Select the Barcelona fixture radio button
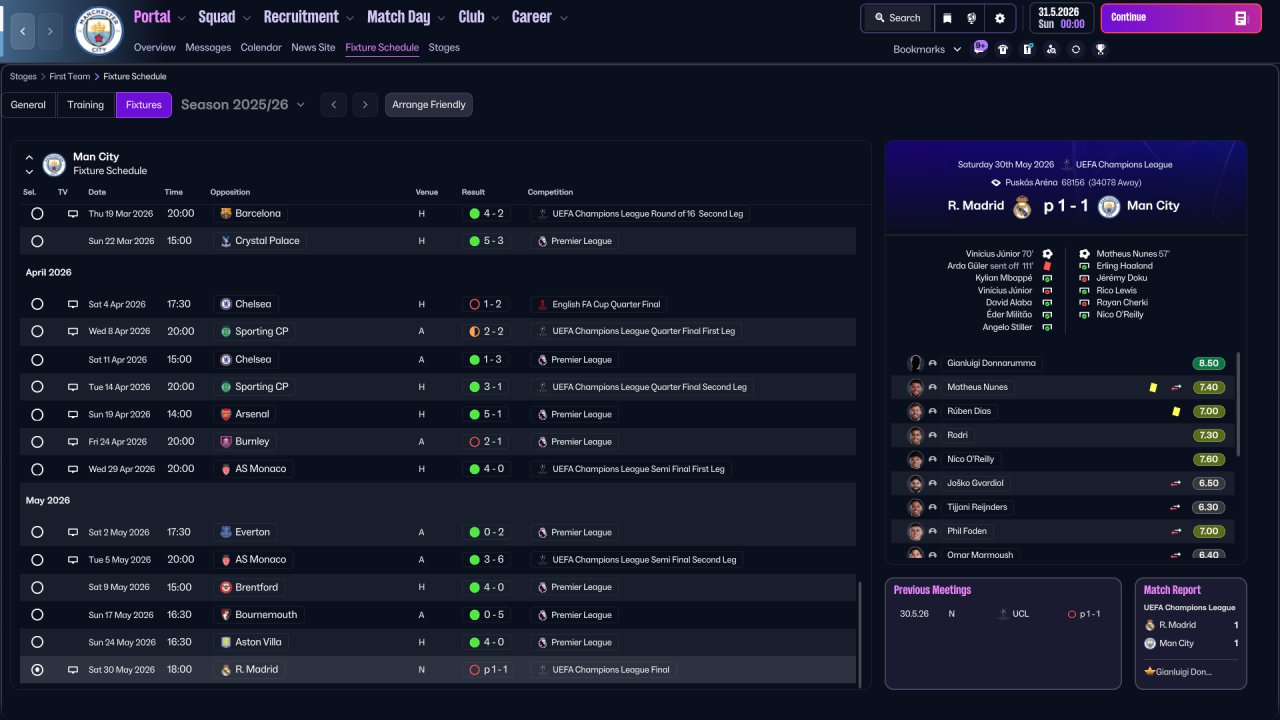The height and width of the screenshot is (720, 1280). click(37, 214)
